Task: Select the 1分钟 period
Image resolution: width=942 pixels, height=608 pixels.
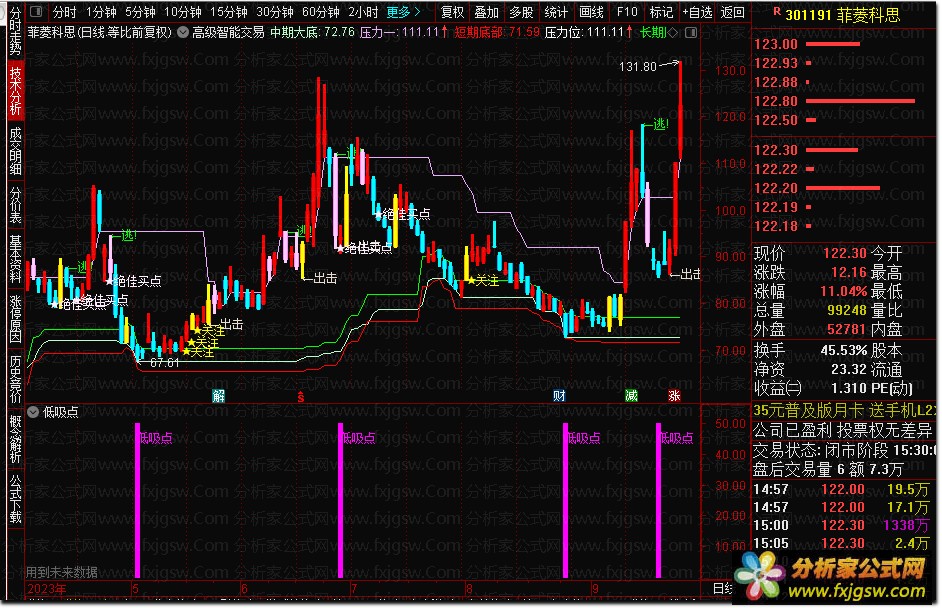Action: click(101, 12)
